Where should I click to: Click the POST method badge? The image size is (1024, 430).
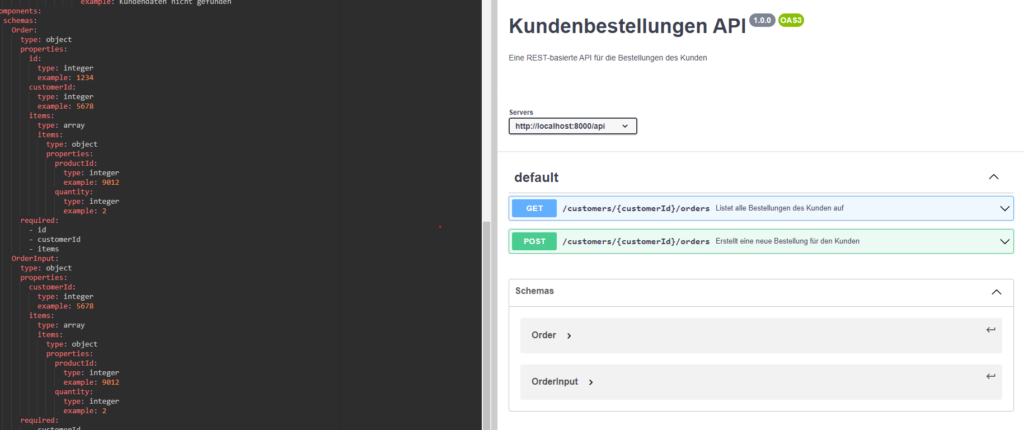(x=533, y=241)
